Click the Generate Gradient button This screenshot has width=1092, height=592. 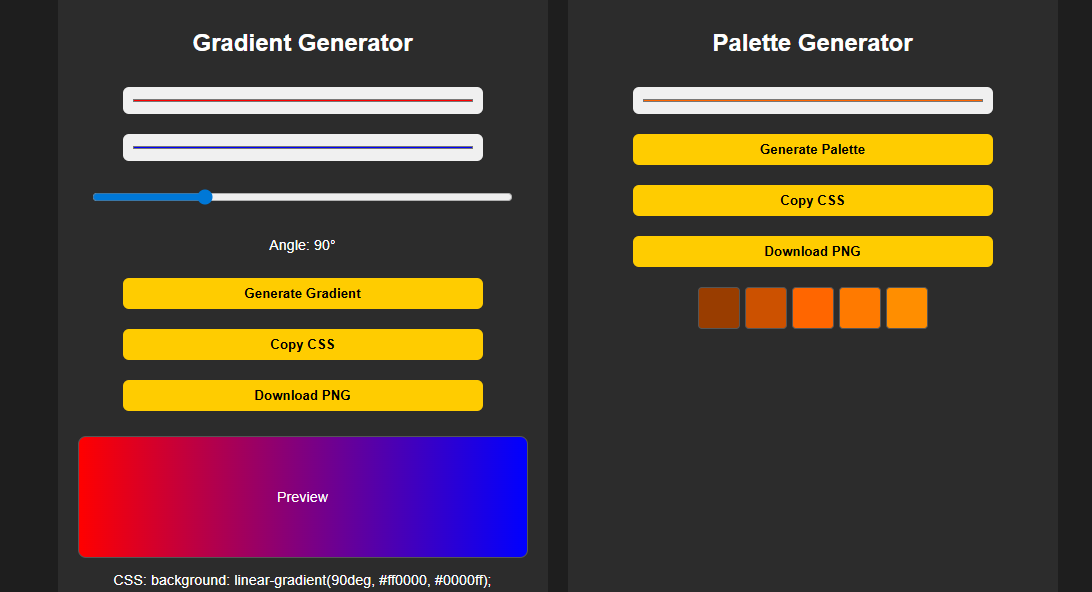(x=302, y=293)
